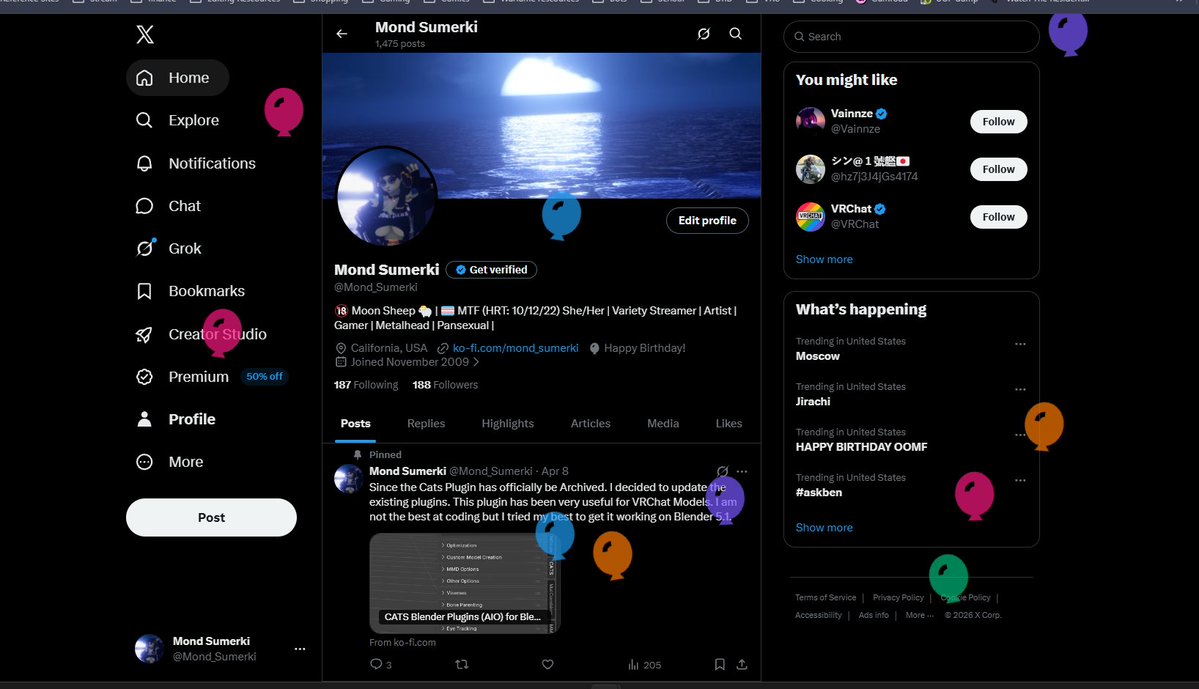This screenshot has height=689, width=1199.
Task: Like the pinned post with heart icon
Action: 548,665
